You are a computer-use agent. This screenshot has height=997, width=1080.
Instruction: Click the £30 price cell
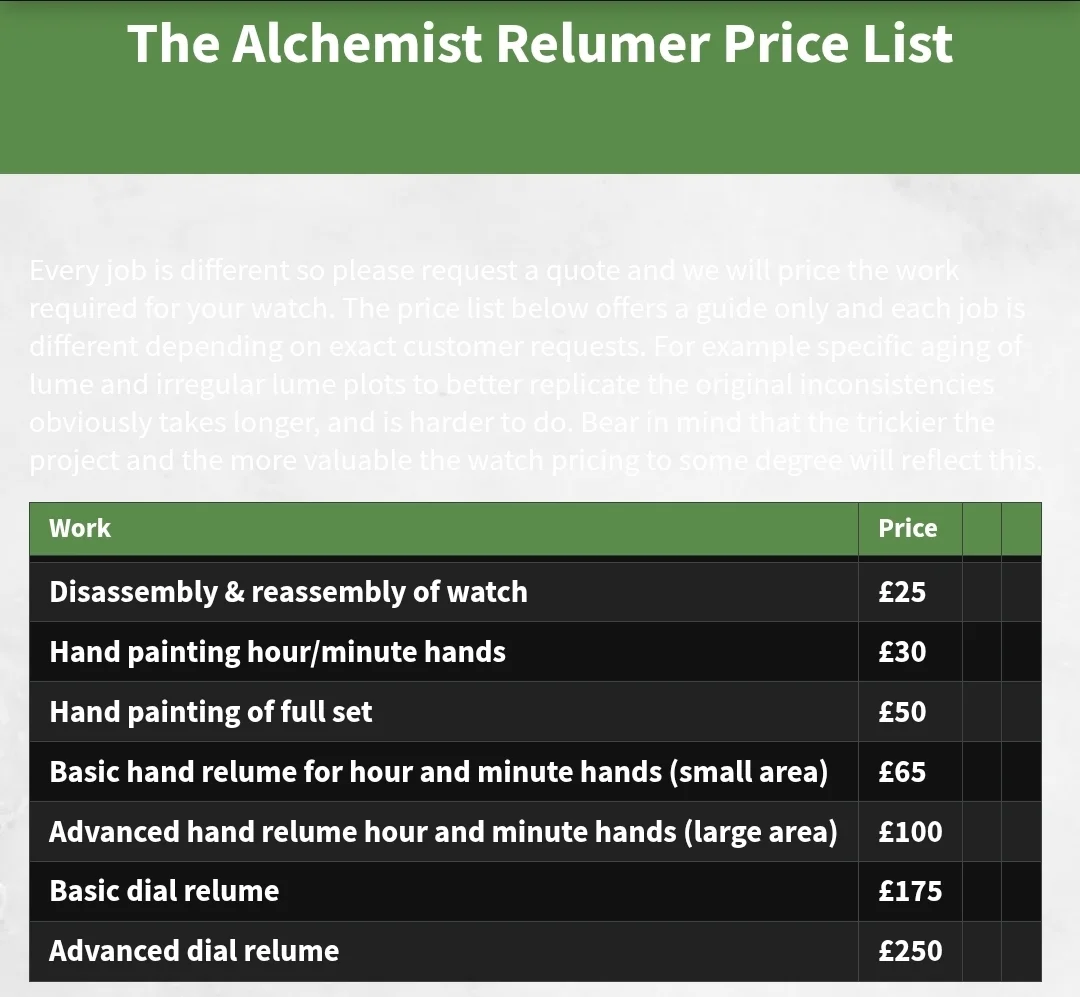coord(902,652)
